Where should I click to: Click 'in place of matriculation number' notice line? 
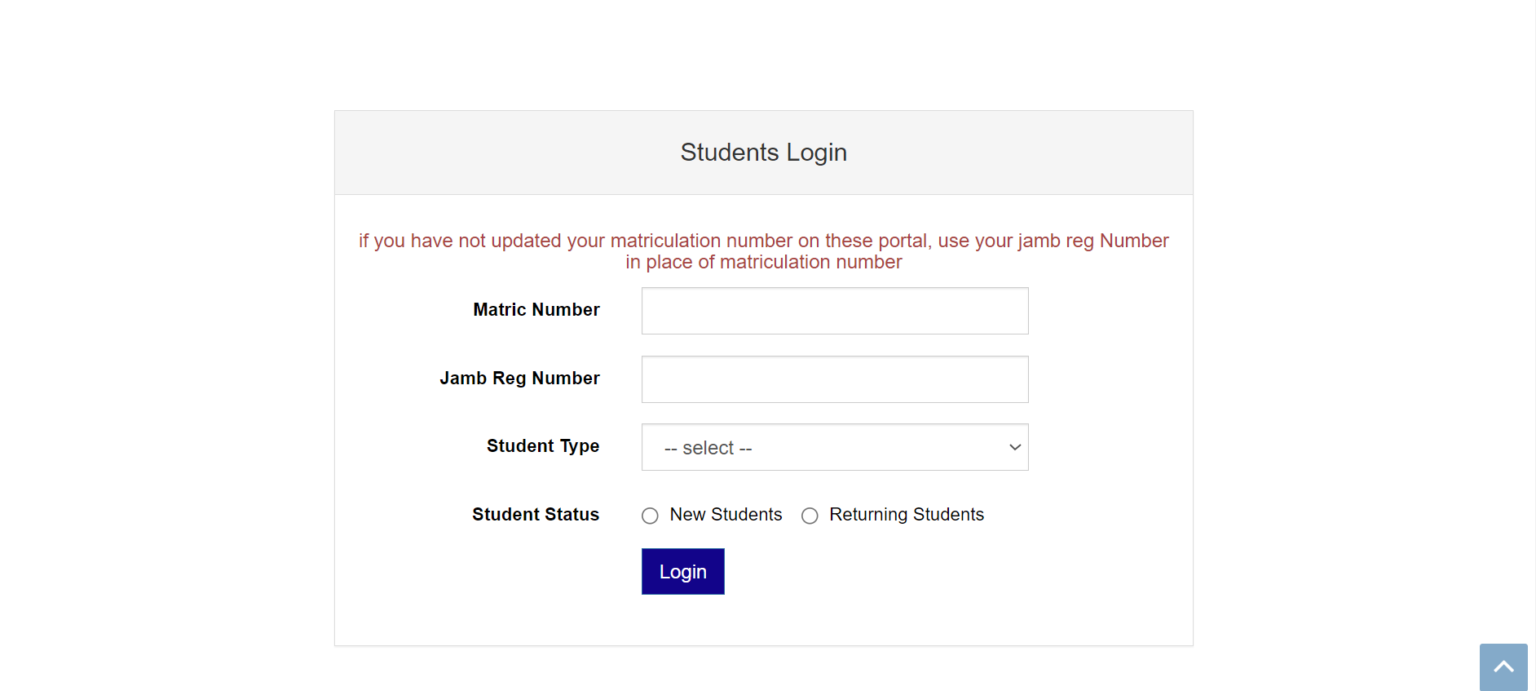(763, 262)
